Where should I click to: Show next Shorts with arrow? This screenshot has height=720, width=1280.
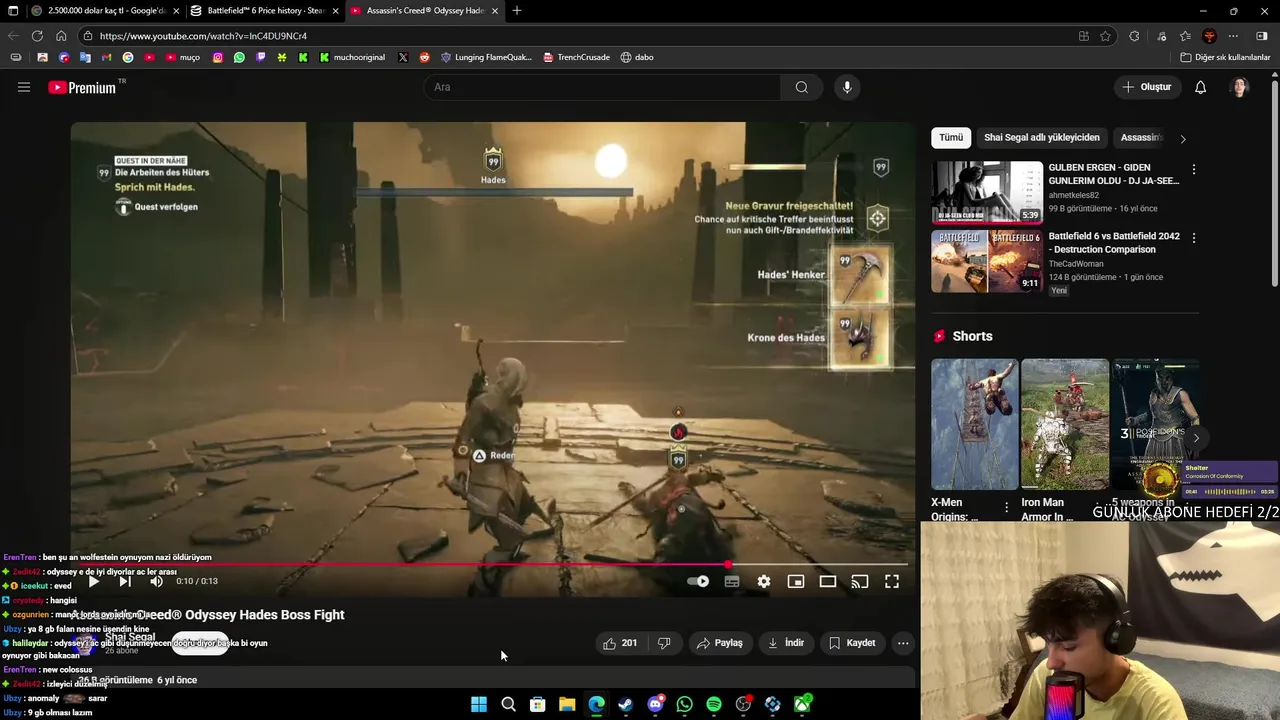click(1196, 438)
